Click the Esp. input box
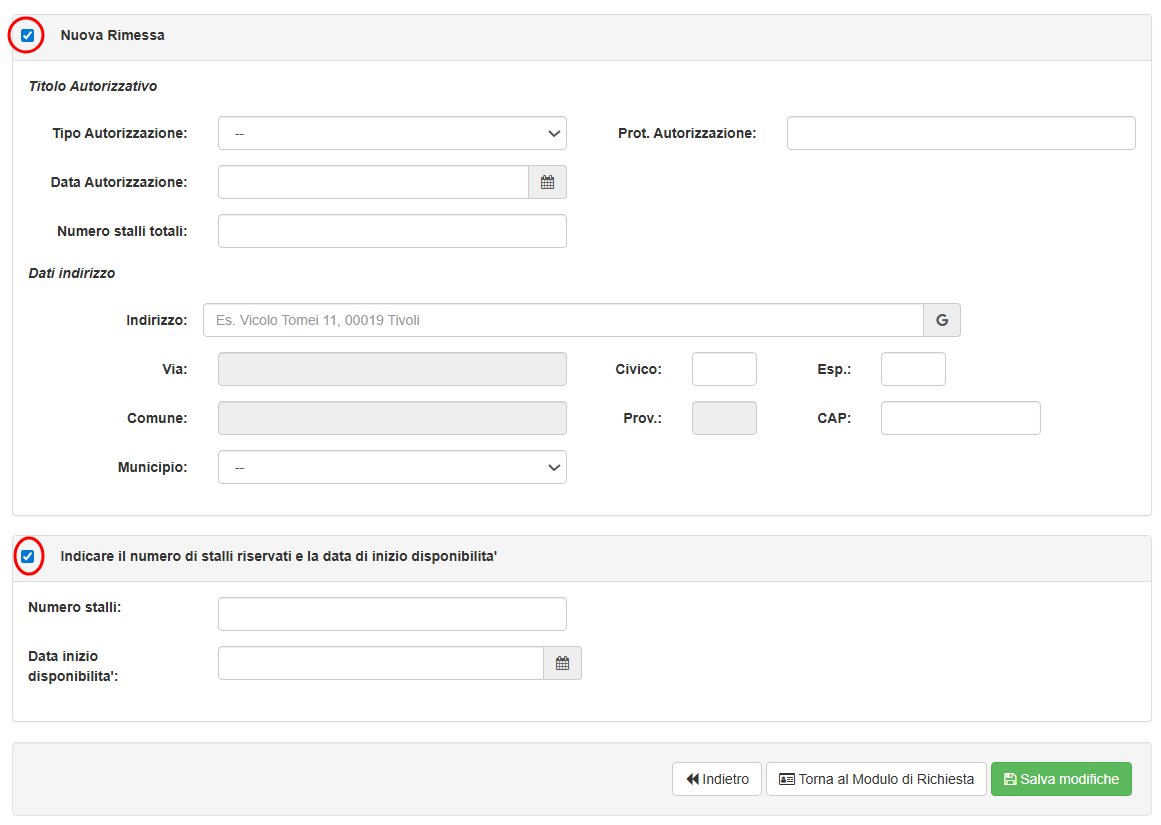The width and height of the screenshot is (1161, 825). (913, 369)
